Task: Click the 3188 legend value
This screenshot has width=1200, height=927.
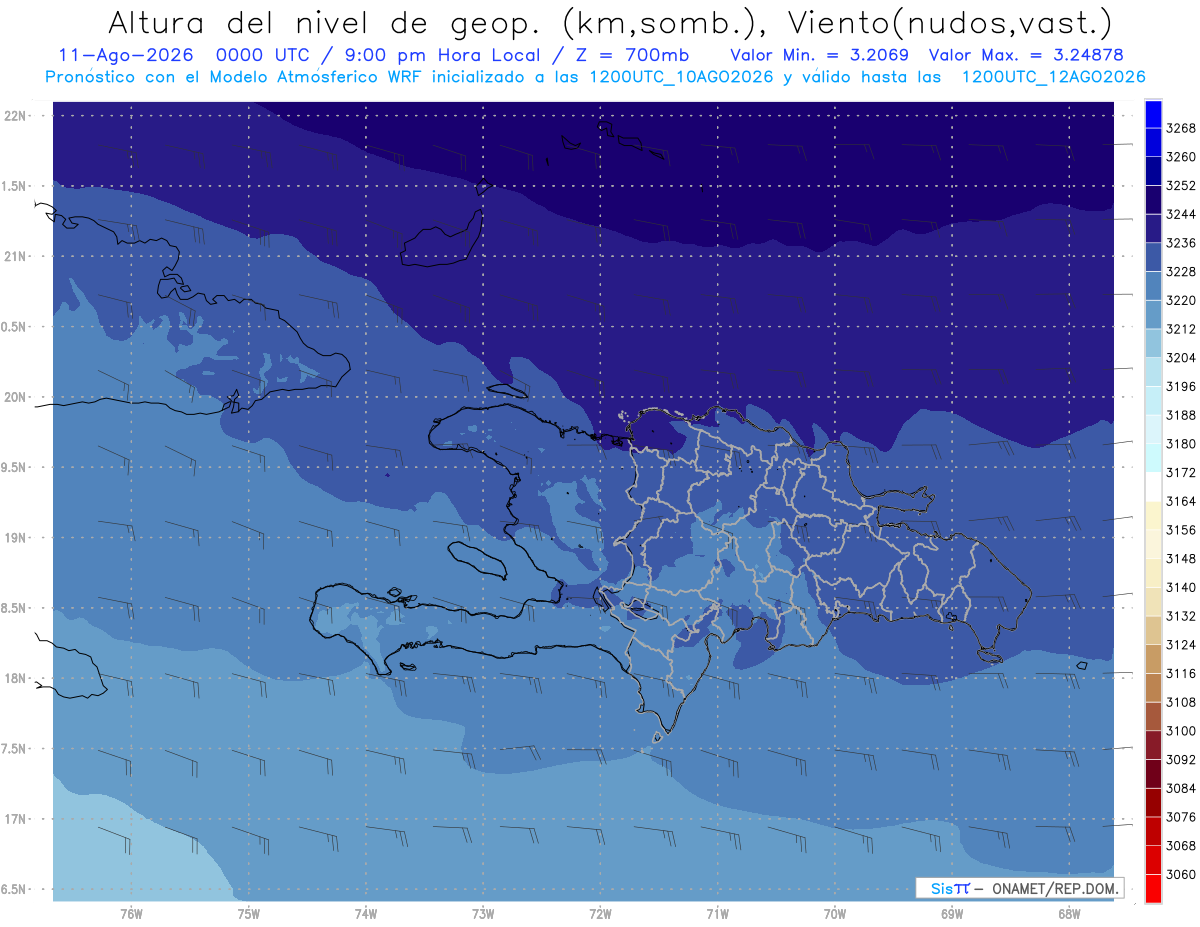Action: coord(1181,415)
